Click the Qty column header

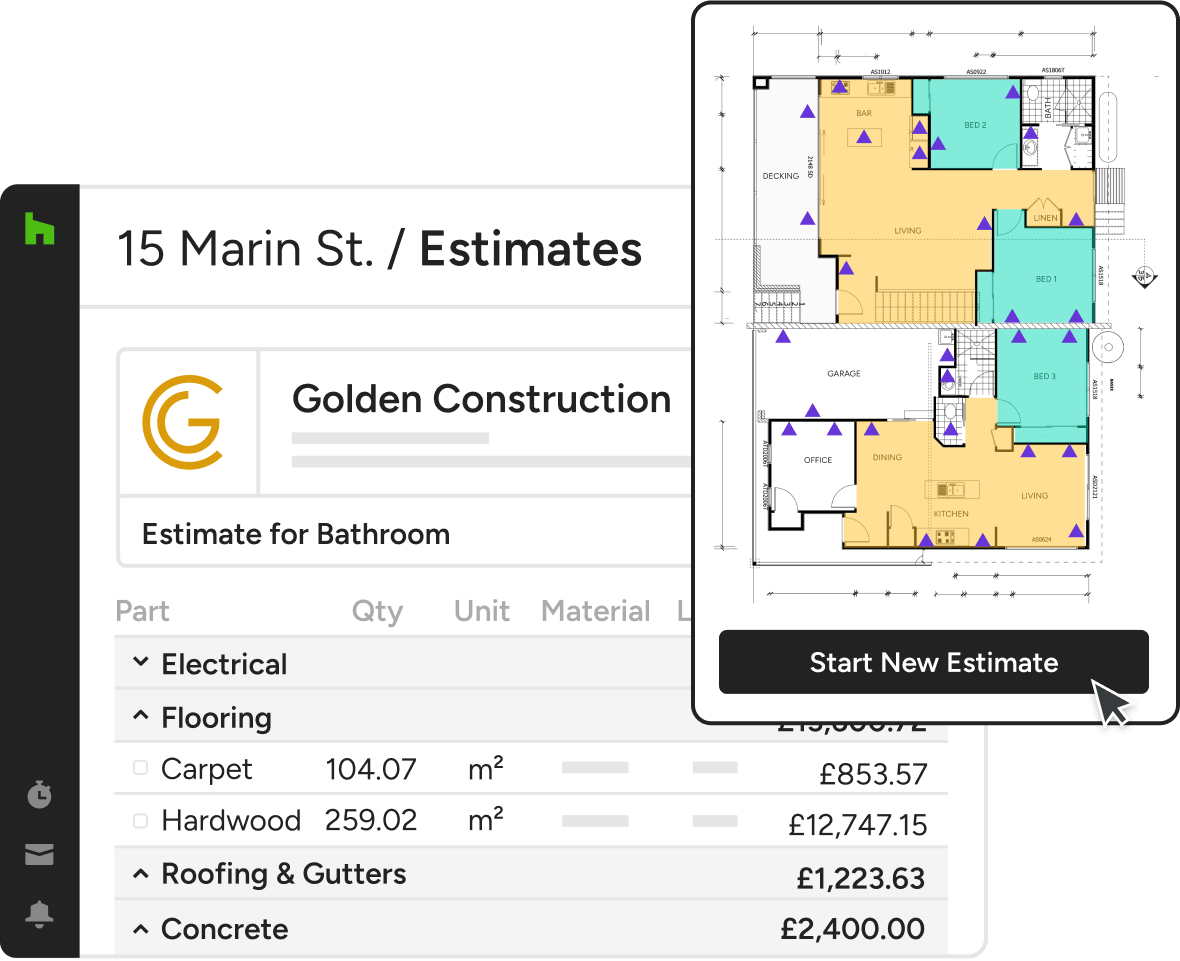click(377, 611)
